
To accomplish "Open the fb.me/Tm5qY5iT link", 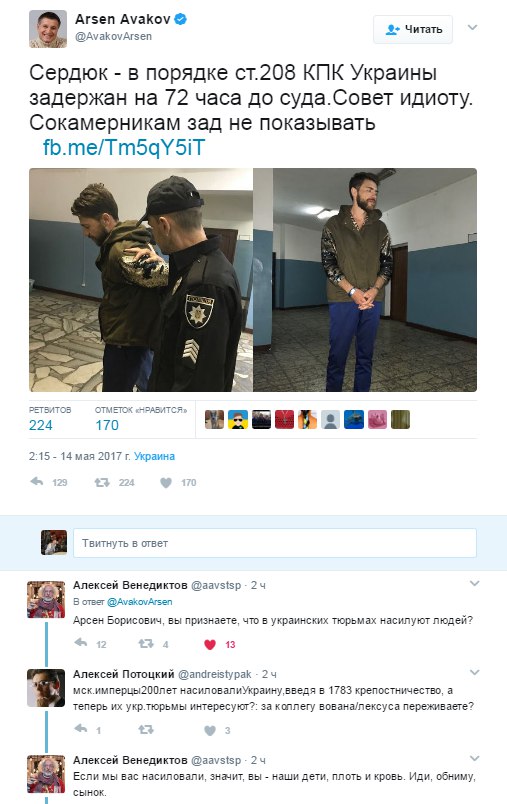I will pyautogui.click(x=124, y=148).
